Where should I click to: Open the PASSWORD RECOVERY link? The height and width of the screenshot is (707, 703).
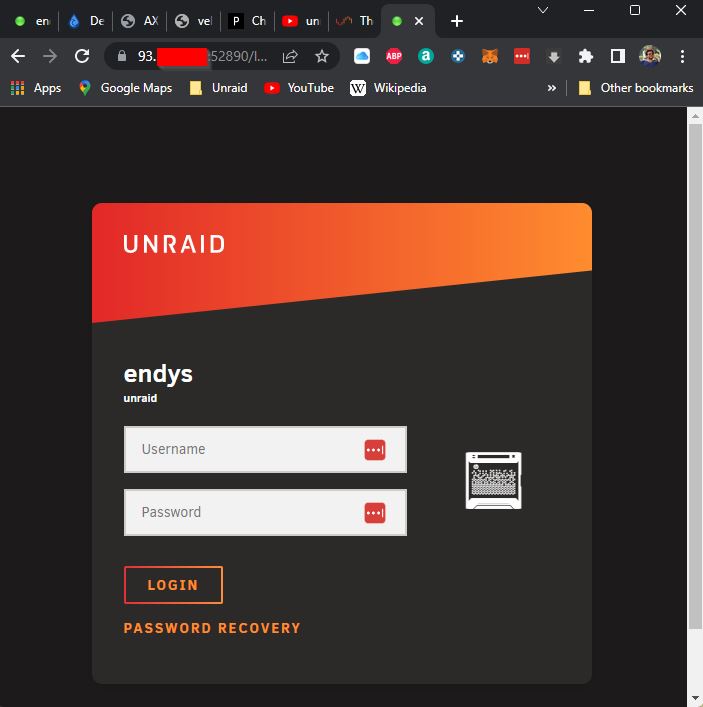pos(212,628)
